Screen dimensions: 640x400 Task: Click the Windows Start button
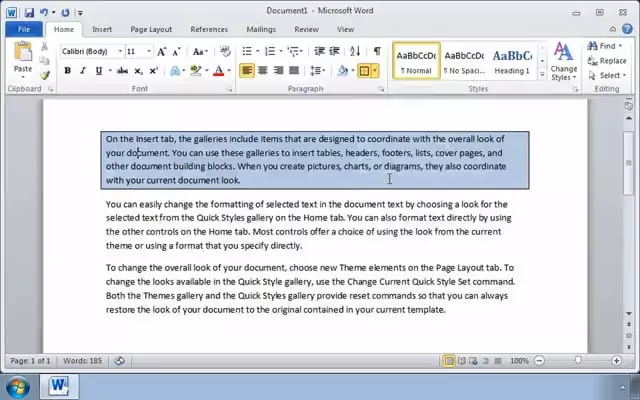tap(16, 387)
